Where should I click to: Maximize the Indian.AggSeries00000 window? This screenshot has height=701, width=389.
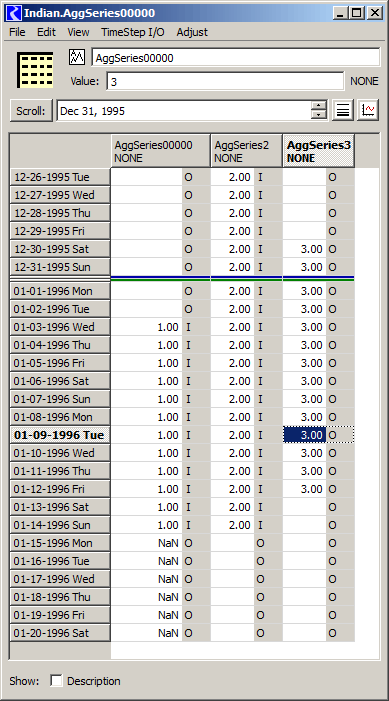357,13
